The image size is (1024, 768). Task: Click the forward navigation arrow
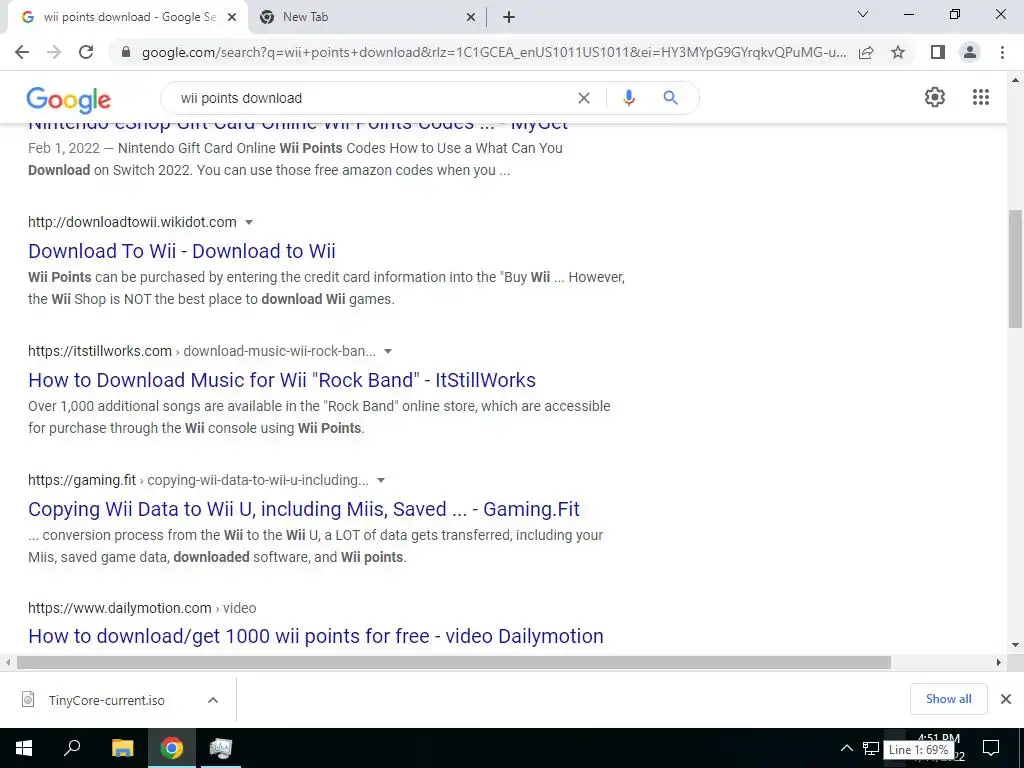54,52
